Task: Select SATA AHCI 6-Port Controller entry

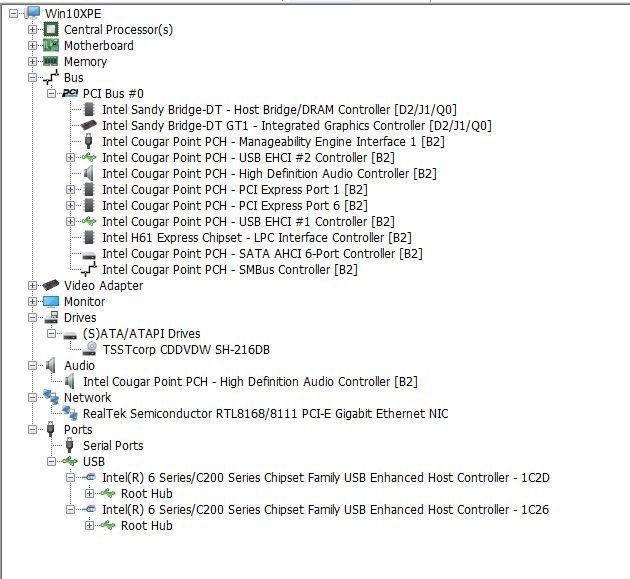Action: [x=262, y=254]
